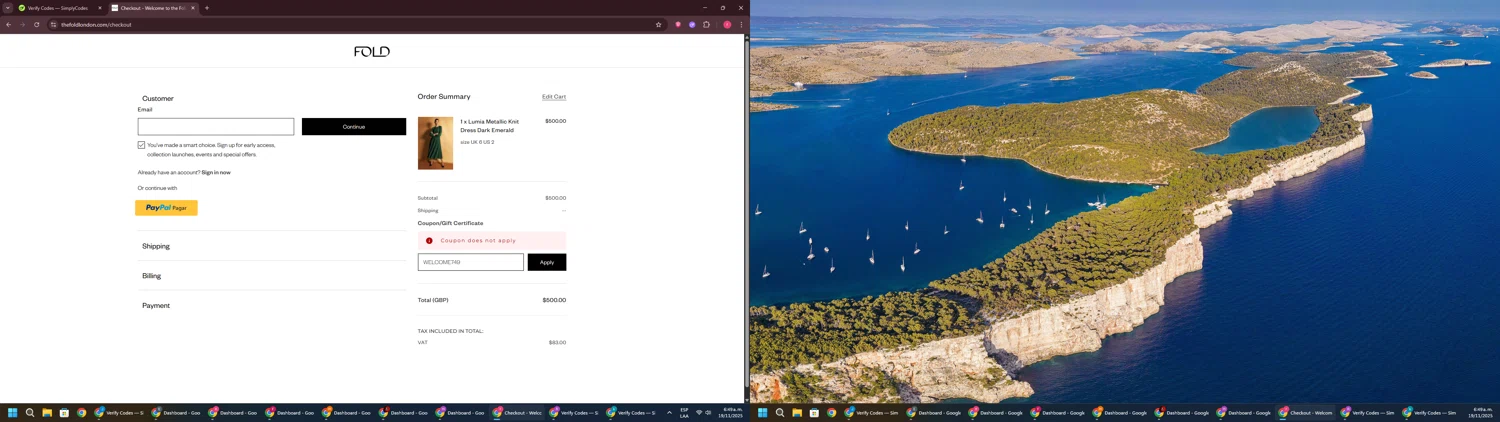The width and height of the screenshot is (1500, 422).
Task: Open File Explorer on the browser screen's taskbar
Action: click(47, 412)
